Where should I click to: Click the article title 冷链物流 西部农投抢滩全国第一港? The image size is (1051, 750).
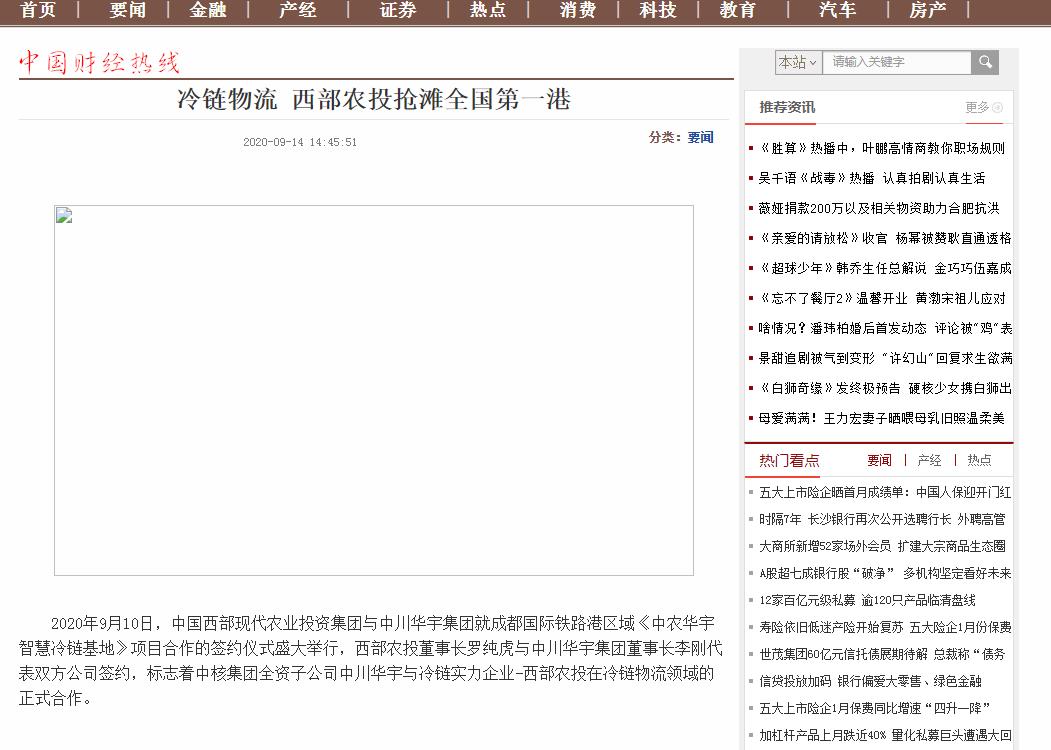374,99
